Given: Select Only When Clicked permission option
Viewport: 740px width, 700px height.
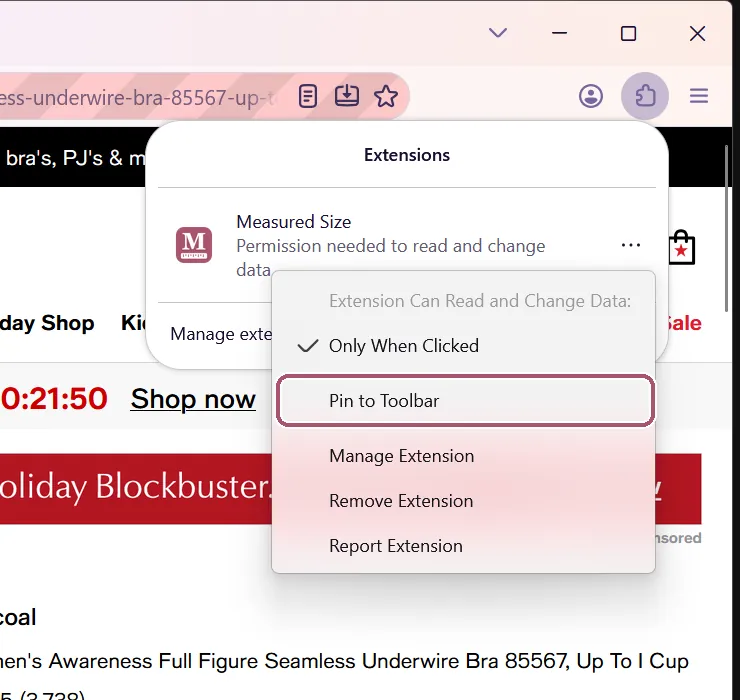Looking at the screenshot, I should tap(463, 346).
